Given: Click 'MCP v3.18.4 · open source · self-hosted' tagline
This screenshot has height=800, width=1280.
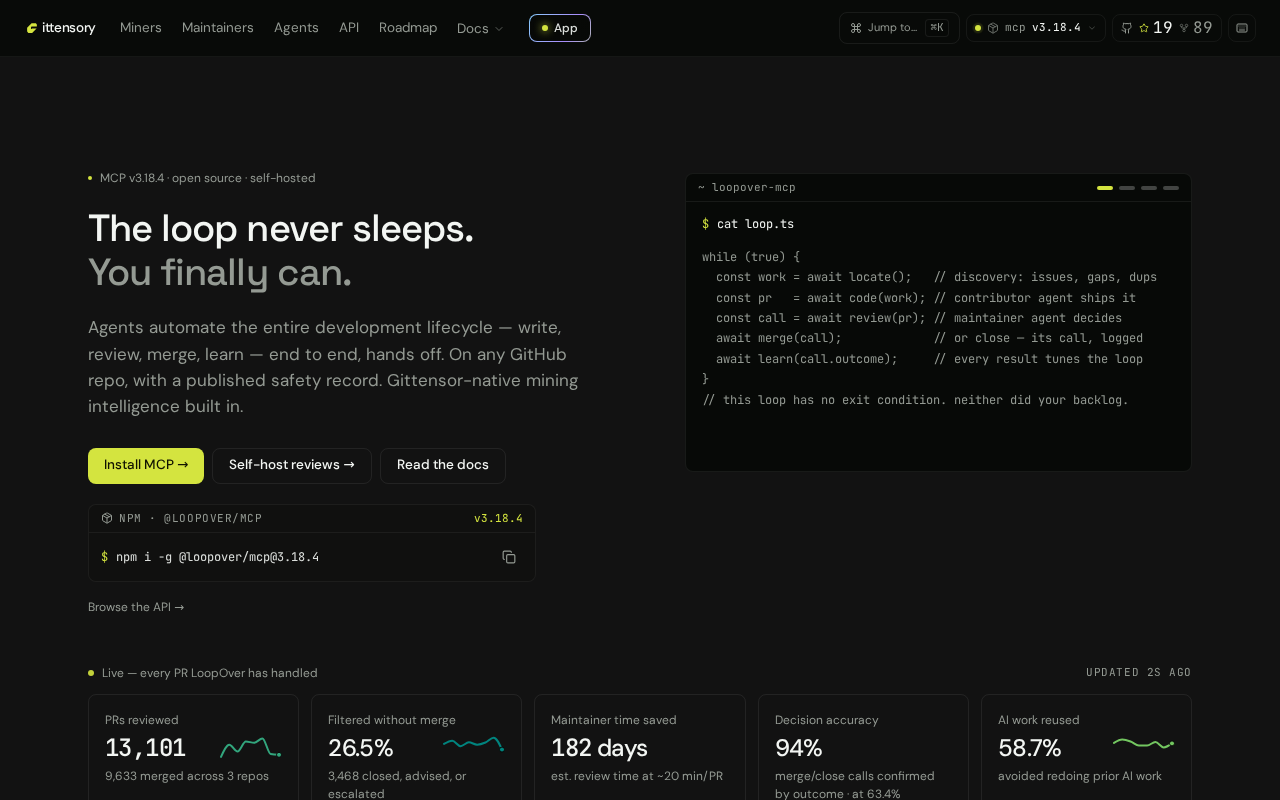Looking at the screenshot, I should pos(208,178).
